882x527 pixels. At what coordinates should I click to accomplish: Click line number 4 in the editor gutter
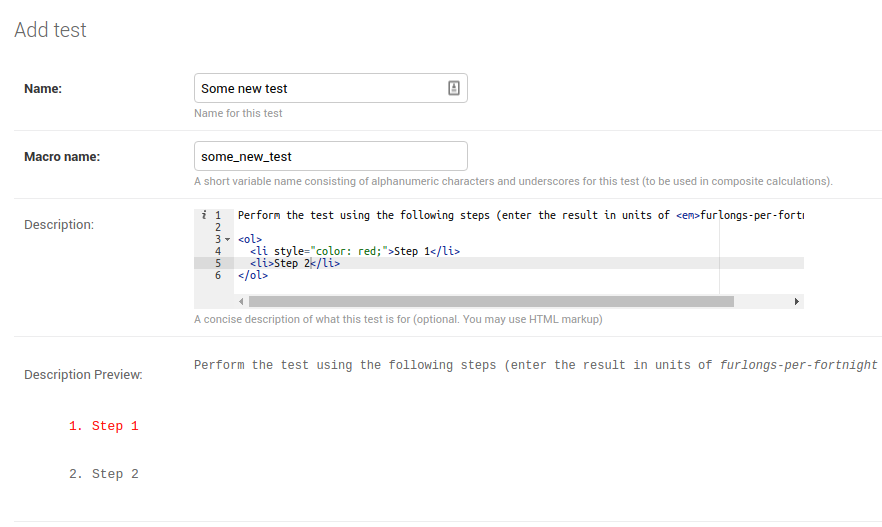[x=218, y=251]
